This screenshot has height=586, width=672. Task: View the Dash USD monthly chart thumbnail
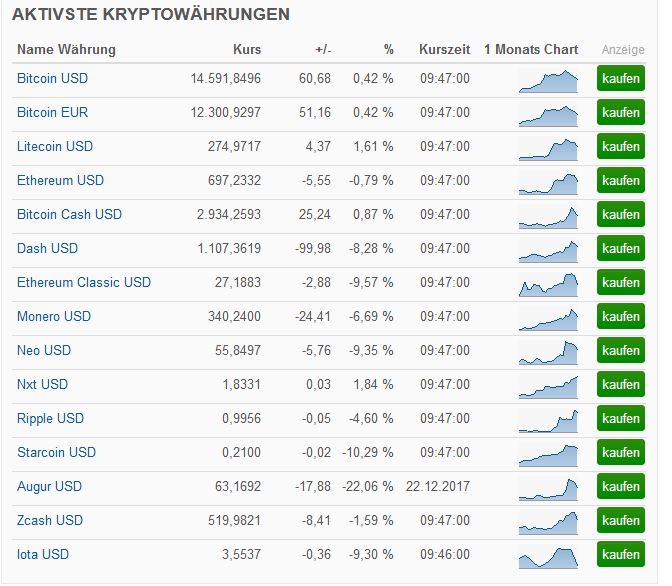pos(548,250)
